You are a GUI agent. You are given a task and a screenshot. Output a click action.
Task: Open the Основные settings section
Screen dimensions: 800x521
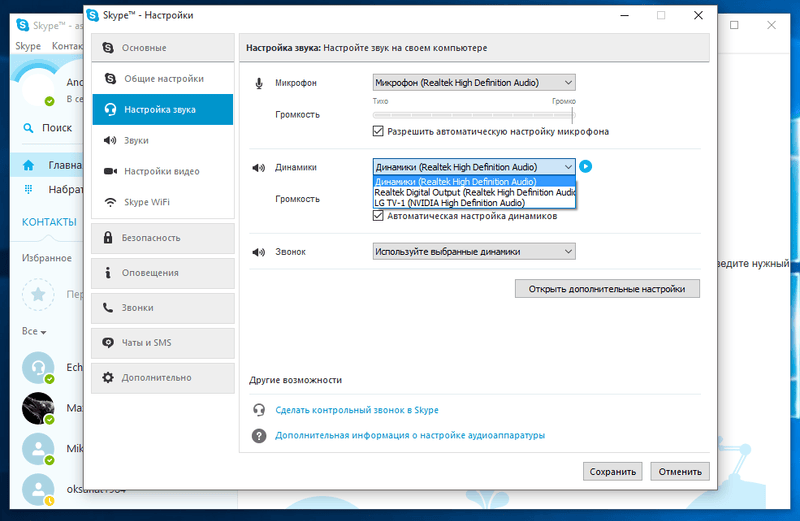coord(163,47)
